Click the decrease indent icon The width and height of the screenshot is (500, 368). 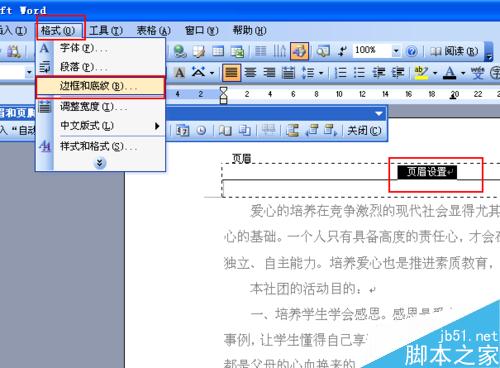379,72
